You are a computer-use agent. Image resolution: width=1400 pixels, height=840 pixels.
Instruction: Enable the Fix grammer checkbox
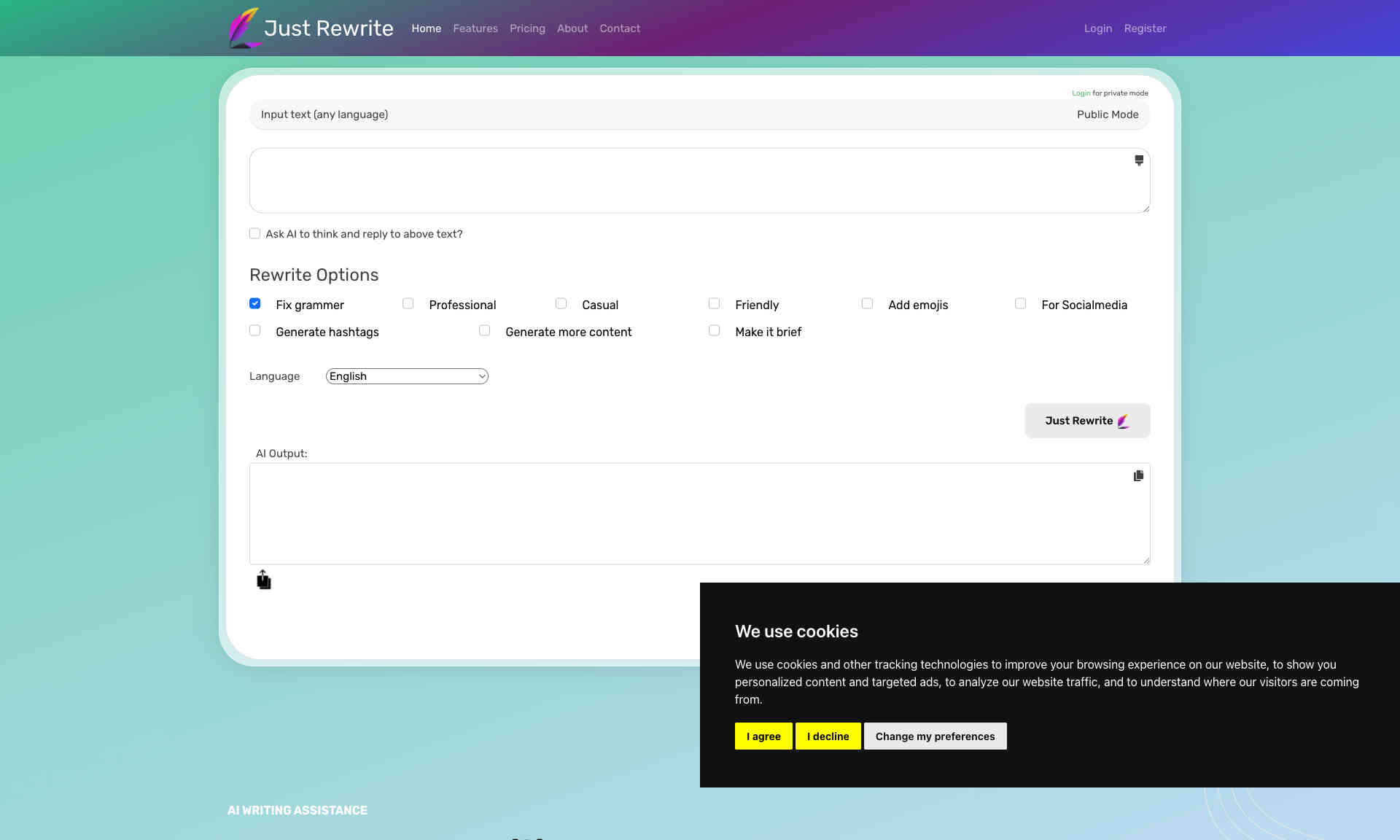254,302
